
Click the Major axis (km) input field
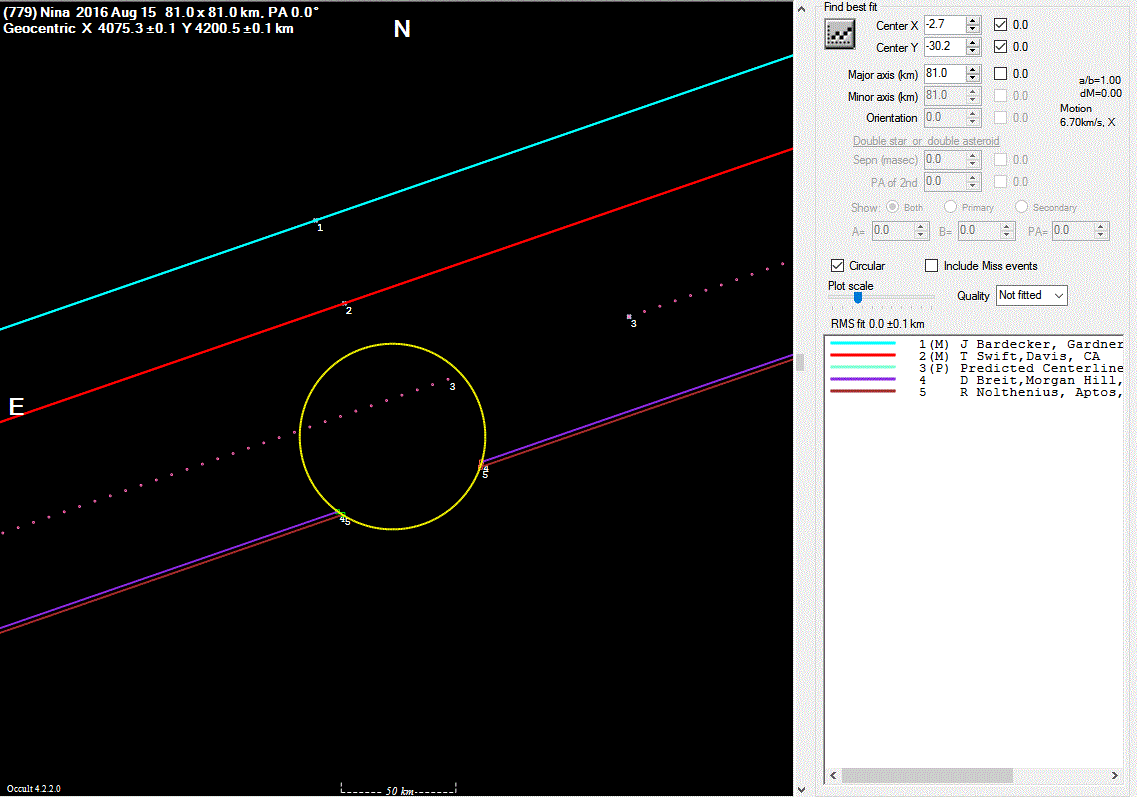pos(943,74)
